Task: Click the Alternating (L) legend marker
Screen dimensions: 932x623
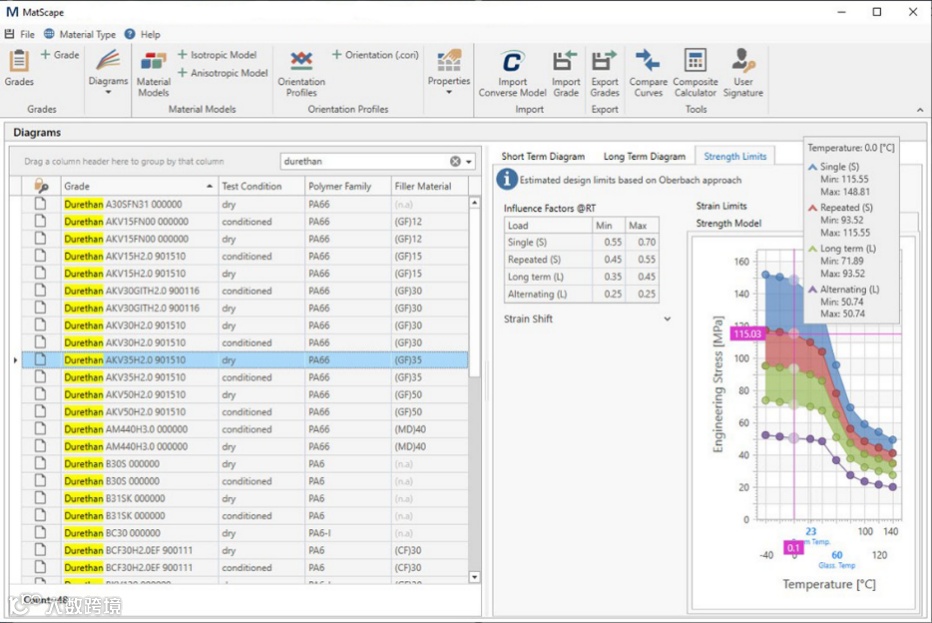Action: coord(813,290)
